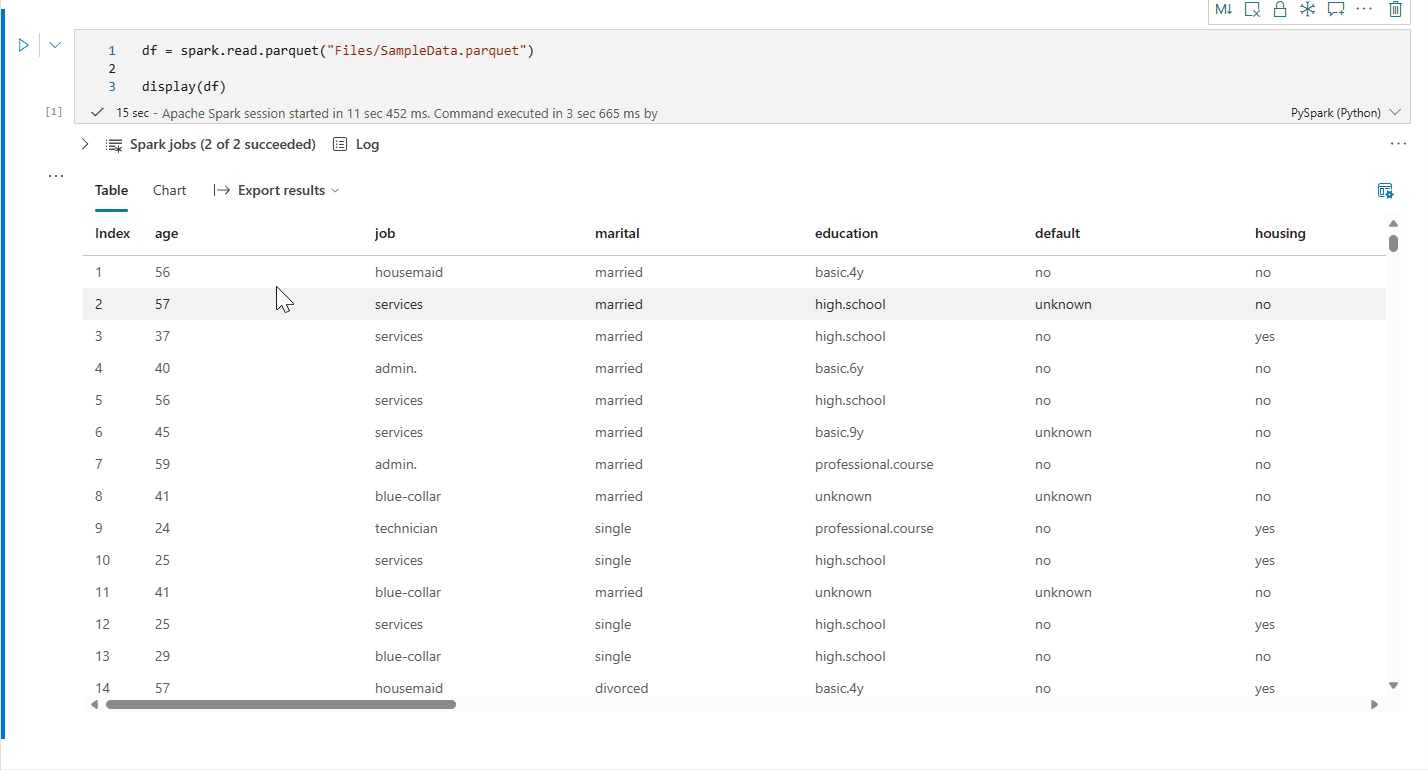Convert cell to Markdown

pos(1224,9)
